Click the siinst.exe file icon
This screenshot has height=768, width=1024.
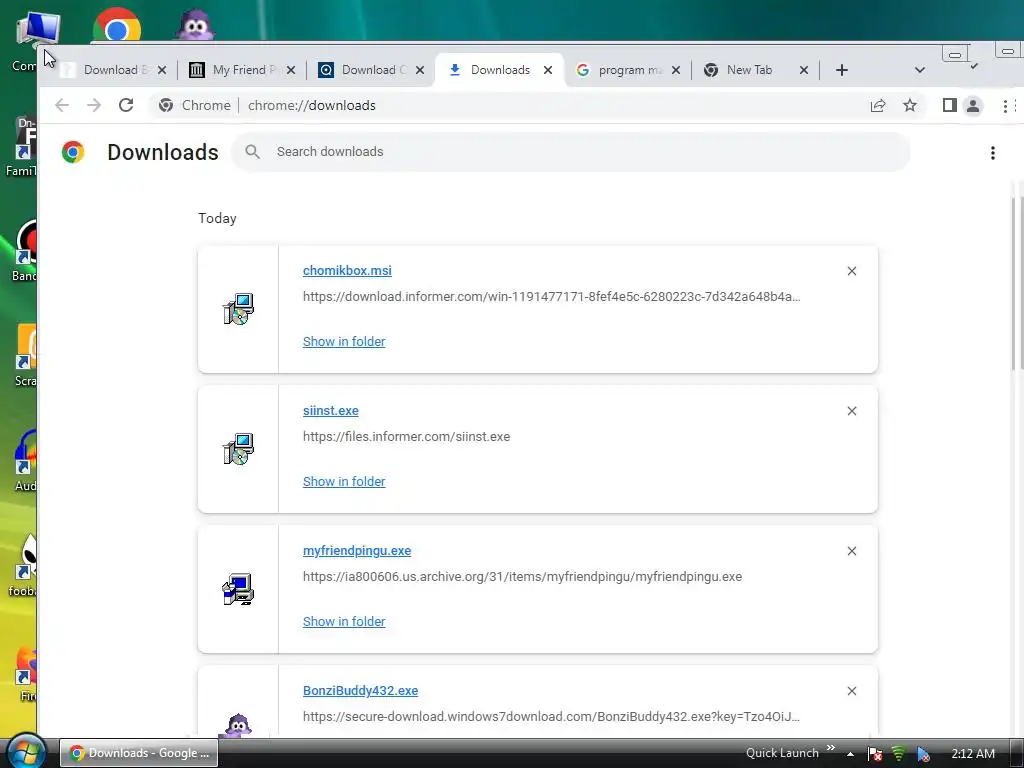tap(238, 449)
